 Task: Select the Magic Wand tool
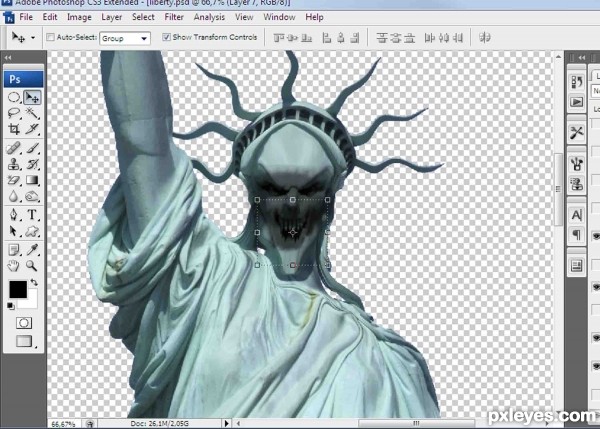(32, 113)
